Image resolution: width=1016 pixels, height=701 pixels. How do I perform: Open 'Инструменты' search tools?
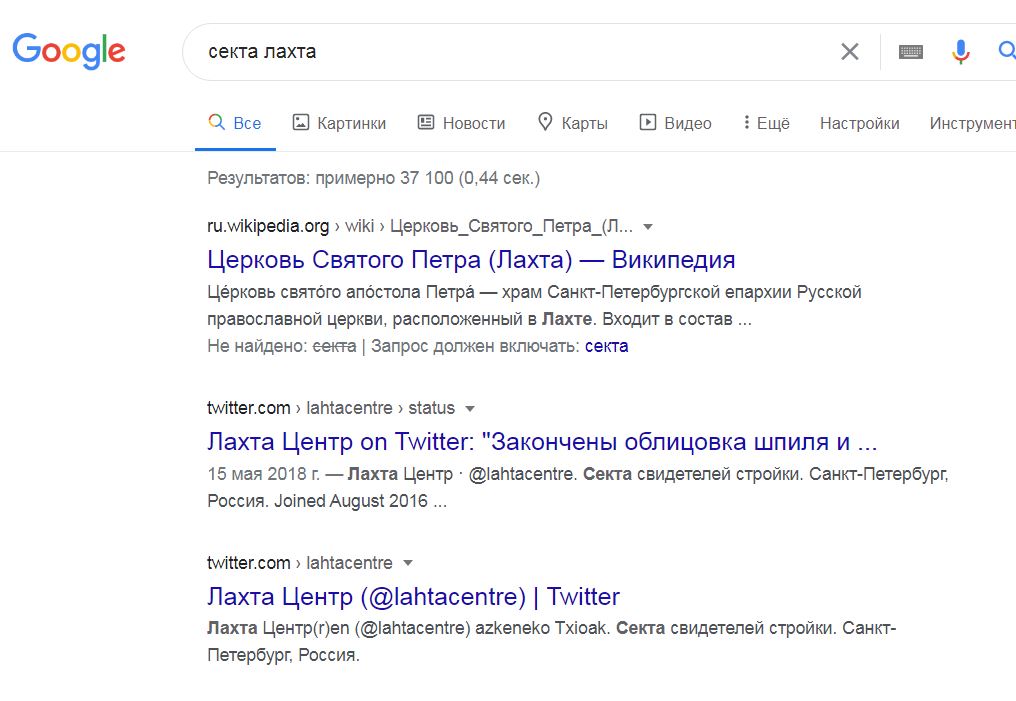(x=972, y=123)
